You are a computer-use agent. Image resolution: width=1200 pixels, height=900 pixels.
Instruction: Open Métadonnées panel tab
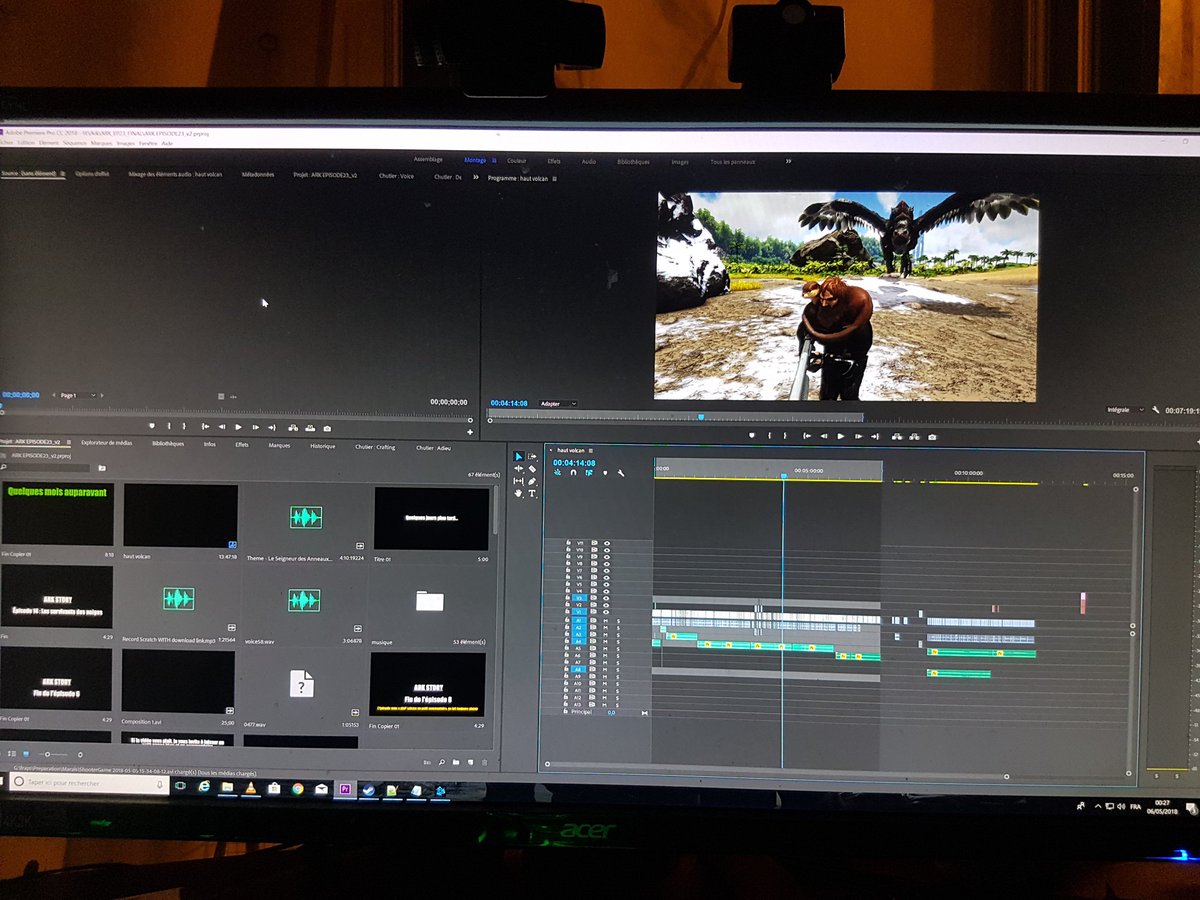click(258, 174)
